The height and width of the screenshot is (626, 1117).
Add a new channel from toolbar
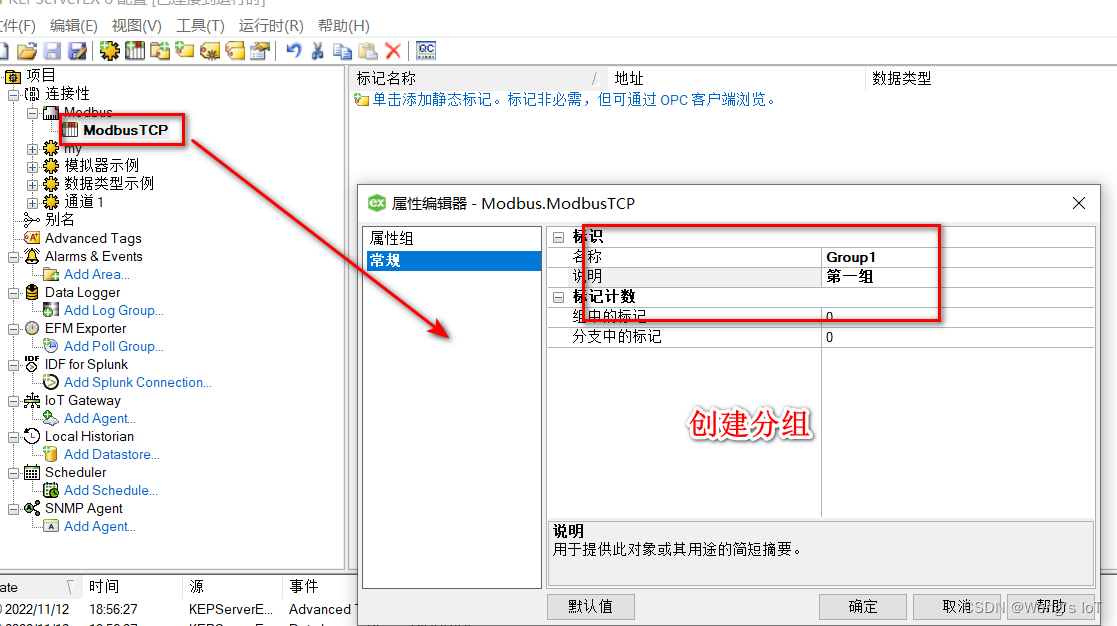[110, 51]
